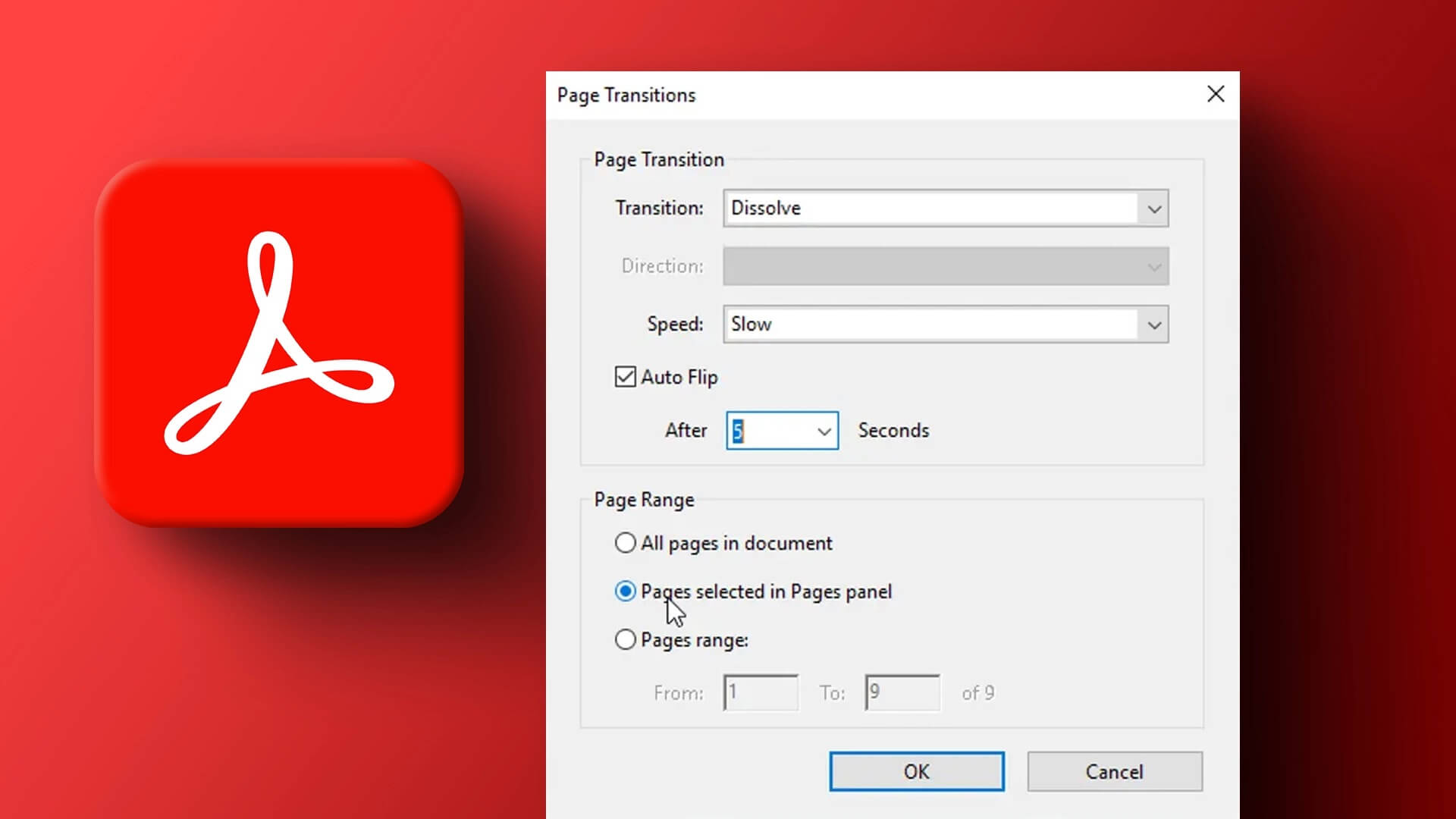Expand the Speed dropdown arrow
Viewport: 1456px width, 819px height.
(1153, 325)
